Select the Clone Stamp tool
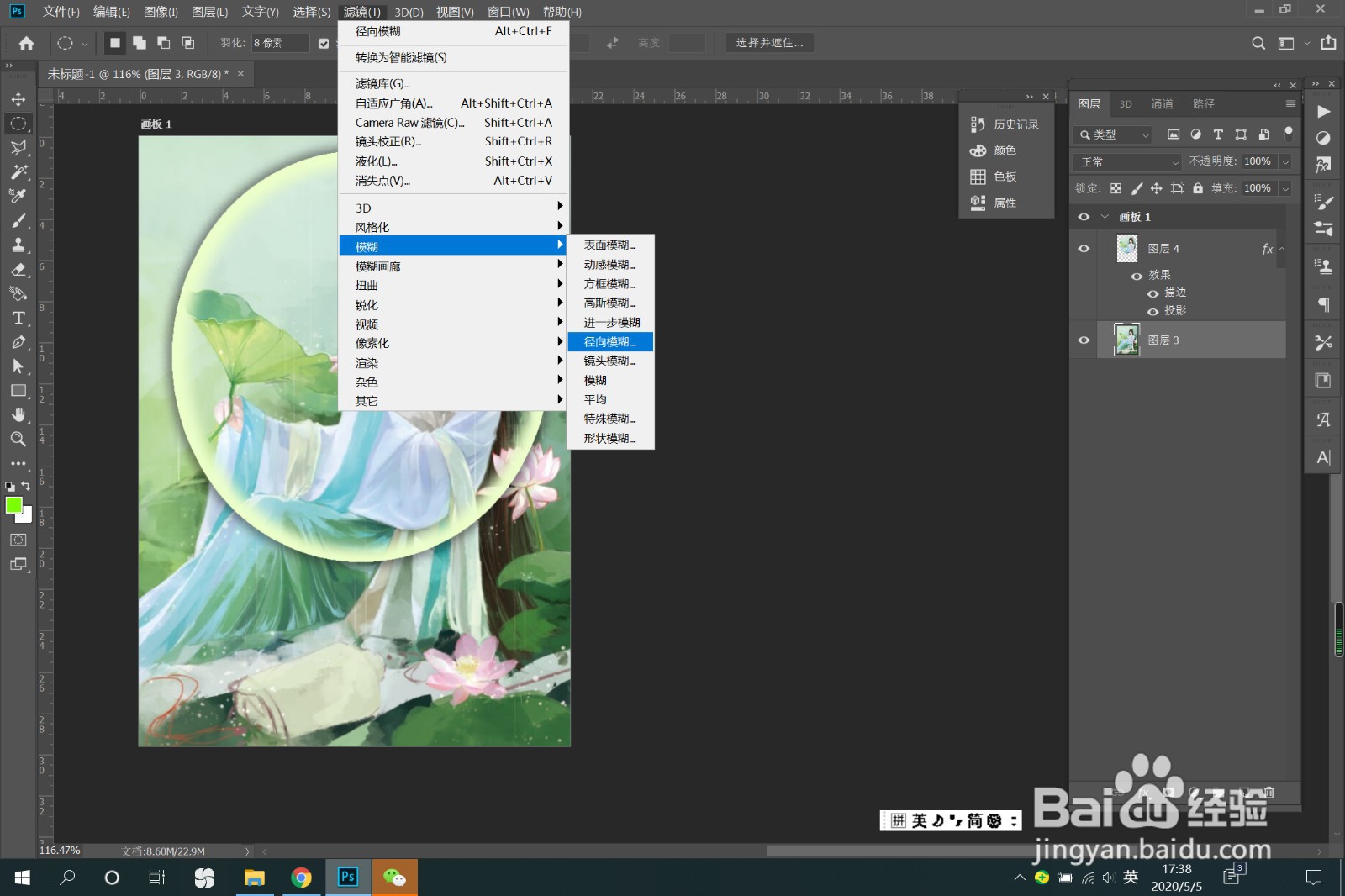 pos(18,245)
